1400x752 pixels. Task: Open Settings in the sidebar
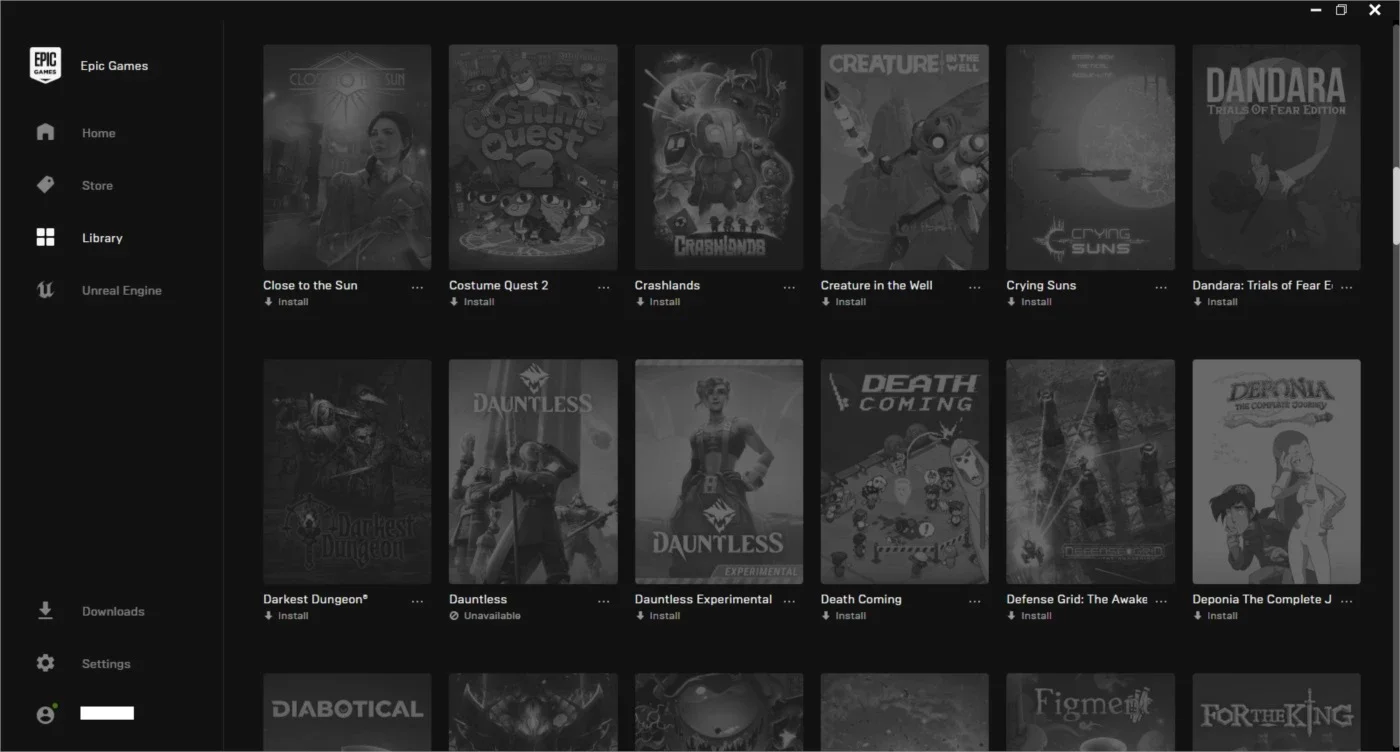tap(106, 664)
